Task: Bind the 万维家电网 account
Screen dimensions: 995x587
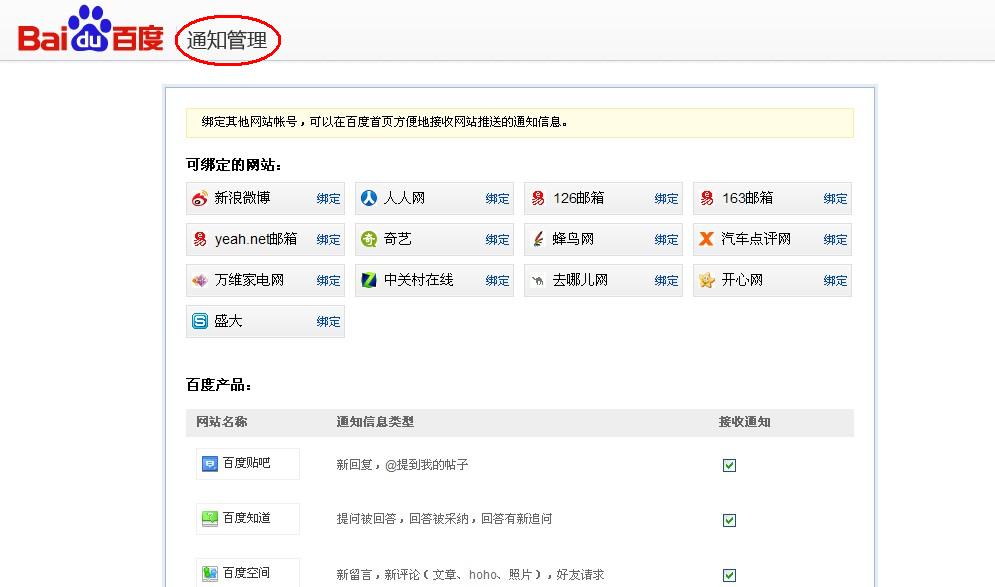Action: pyautogui.click(x=328, y=281)
